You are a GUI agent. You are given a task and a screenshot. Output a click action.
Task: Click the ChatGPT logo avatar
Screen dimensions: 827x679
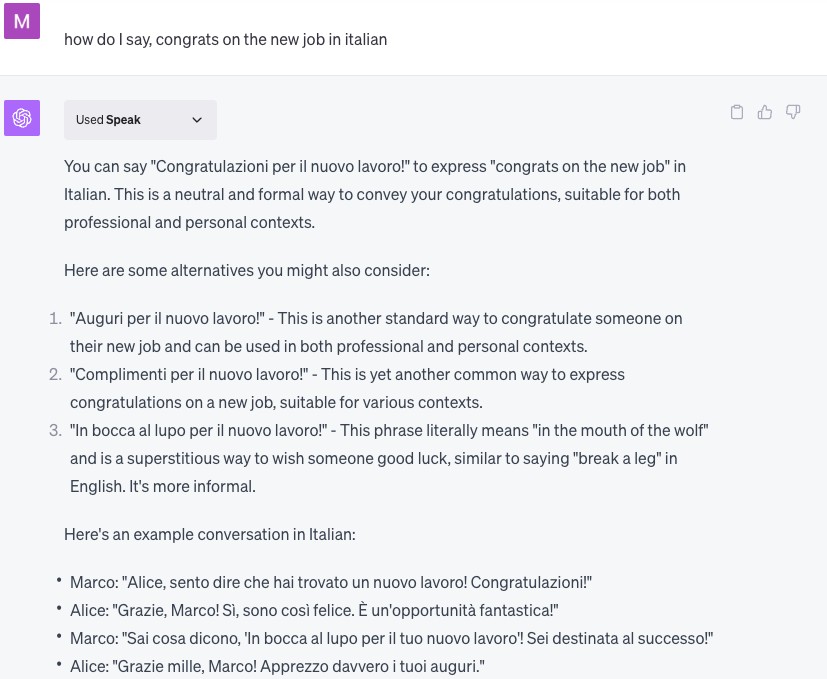pos(22,118)
